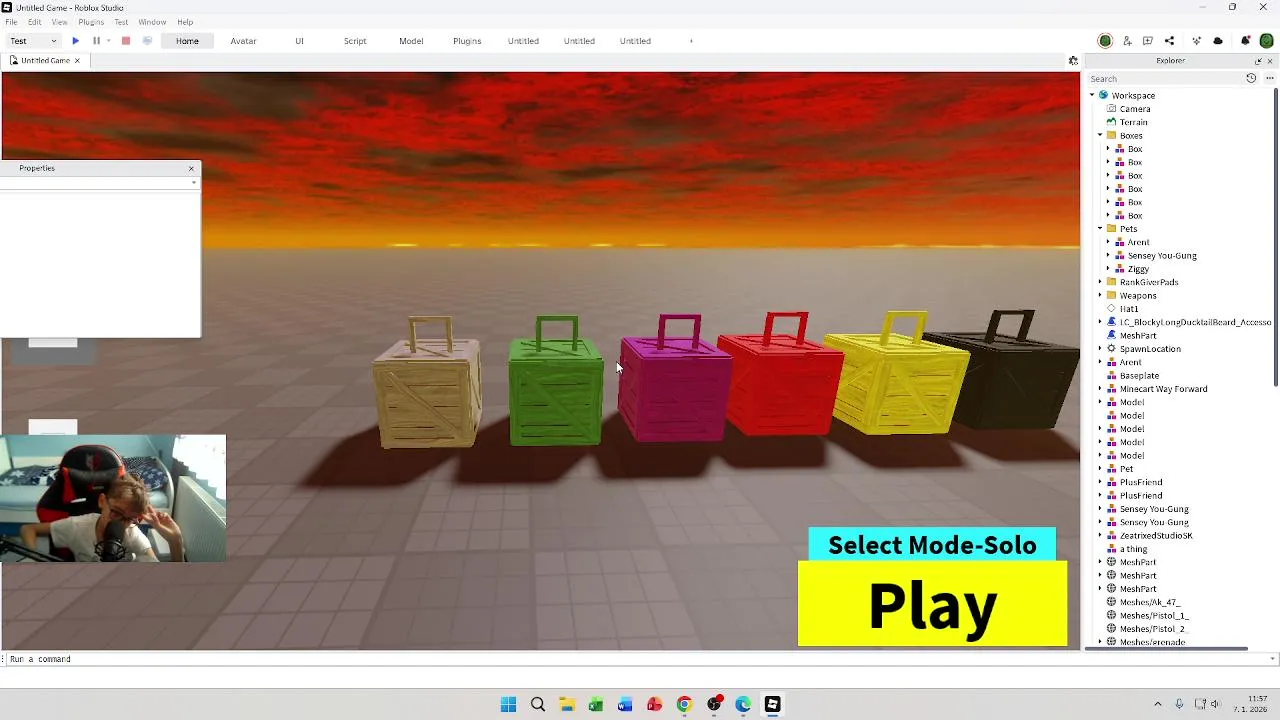The width and height of the screenshot is (1280, 720).
Task: Open the Windows Start menu
Action: tap(508, 705)
